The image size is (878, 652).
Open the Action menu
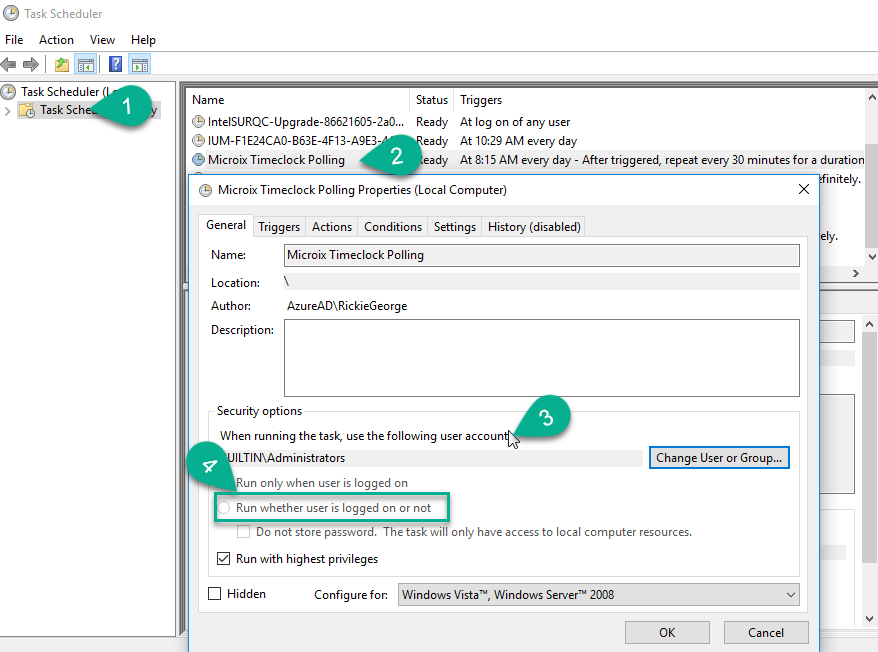[56, 40]
